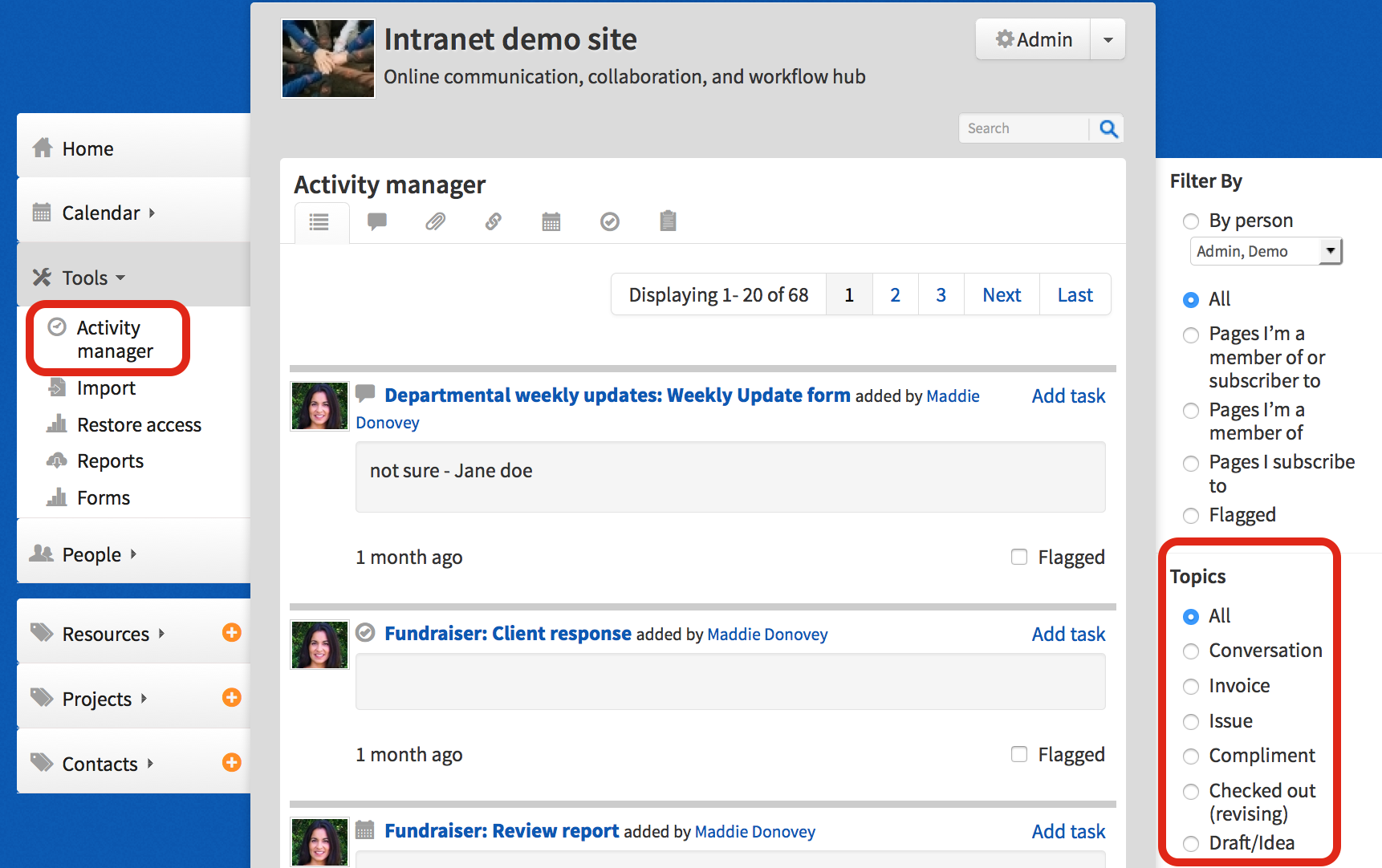Select the By person filter radio

(1191, 221)
